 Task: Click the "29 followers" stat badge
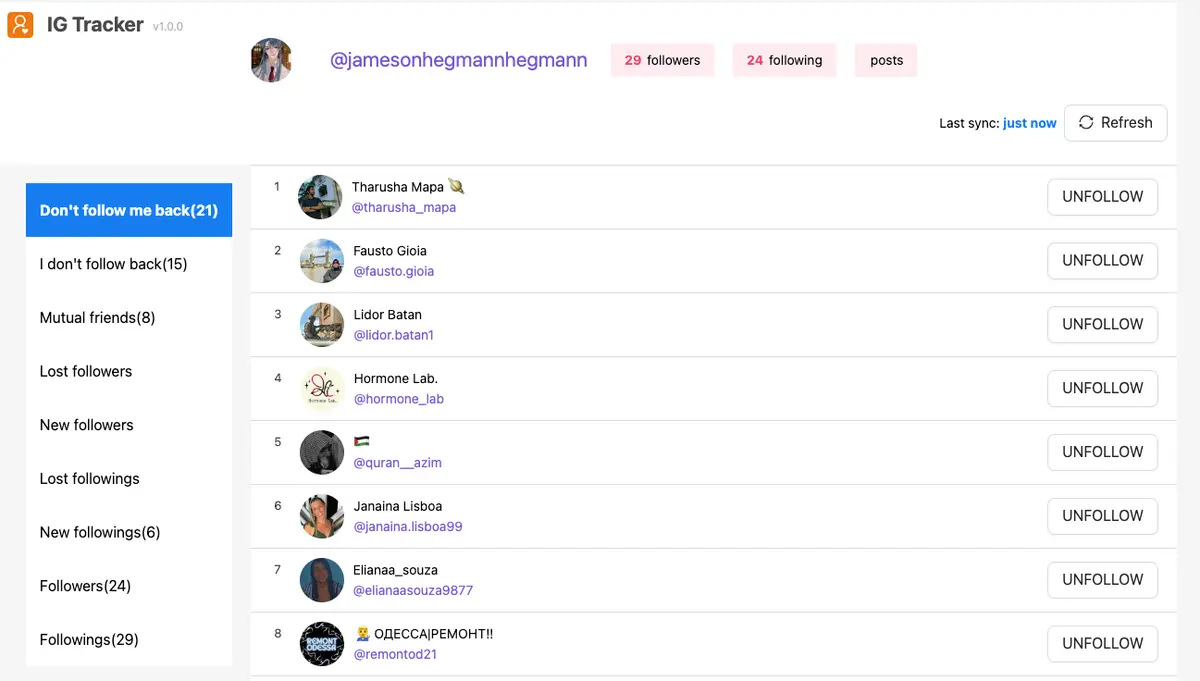[662, 60]
